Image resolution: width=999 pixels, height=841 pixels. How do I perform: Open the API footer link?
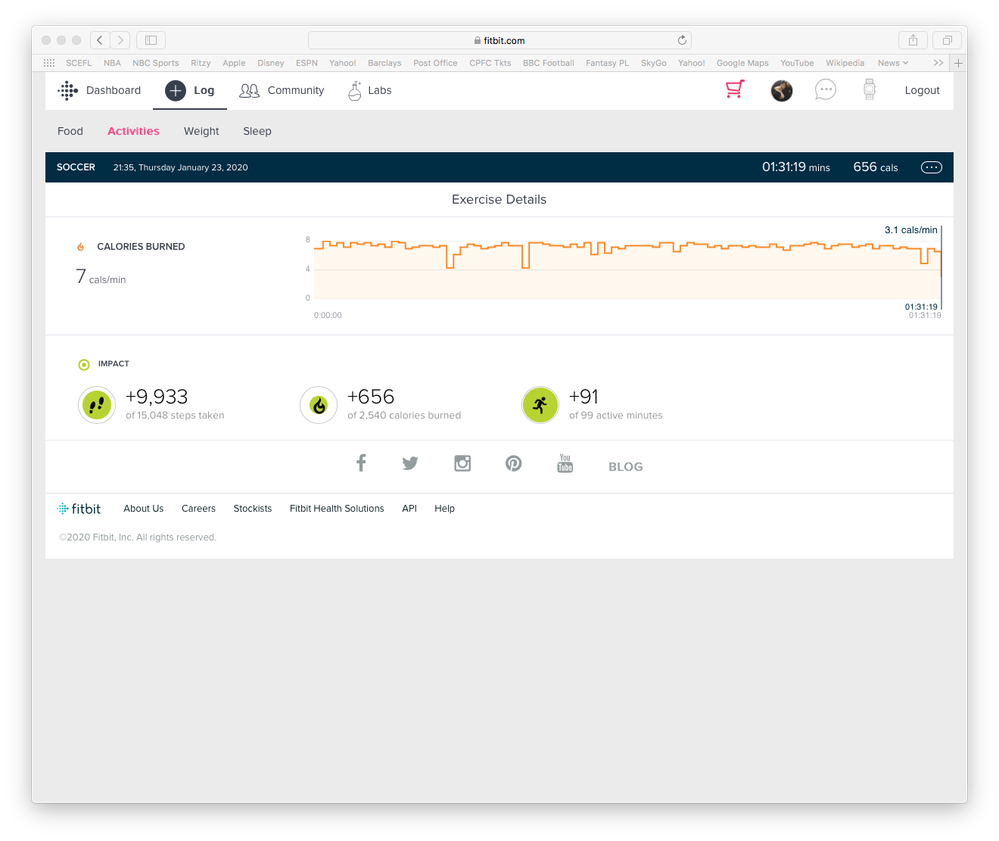(409, 508)
